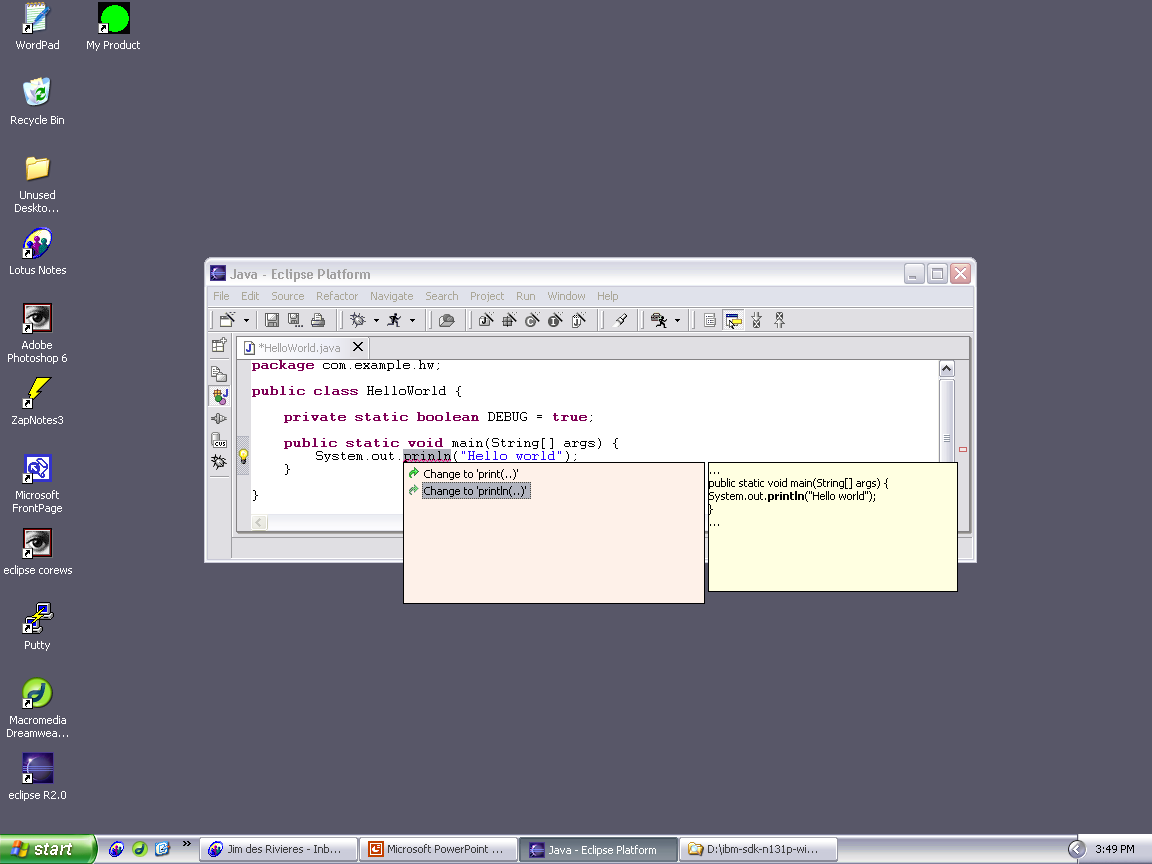The image size is (1152, 864).
Task: Open the Refactor menu
Action: pyautogui.click(x=337, y=296)
